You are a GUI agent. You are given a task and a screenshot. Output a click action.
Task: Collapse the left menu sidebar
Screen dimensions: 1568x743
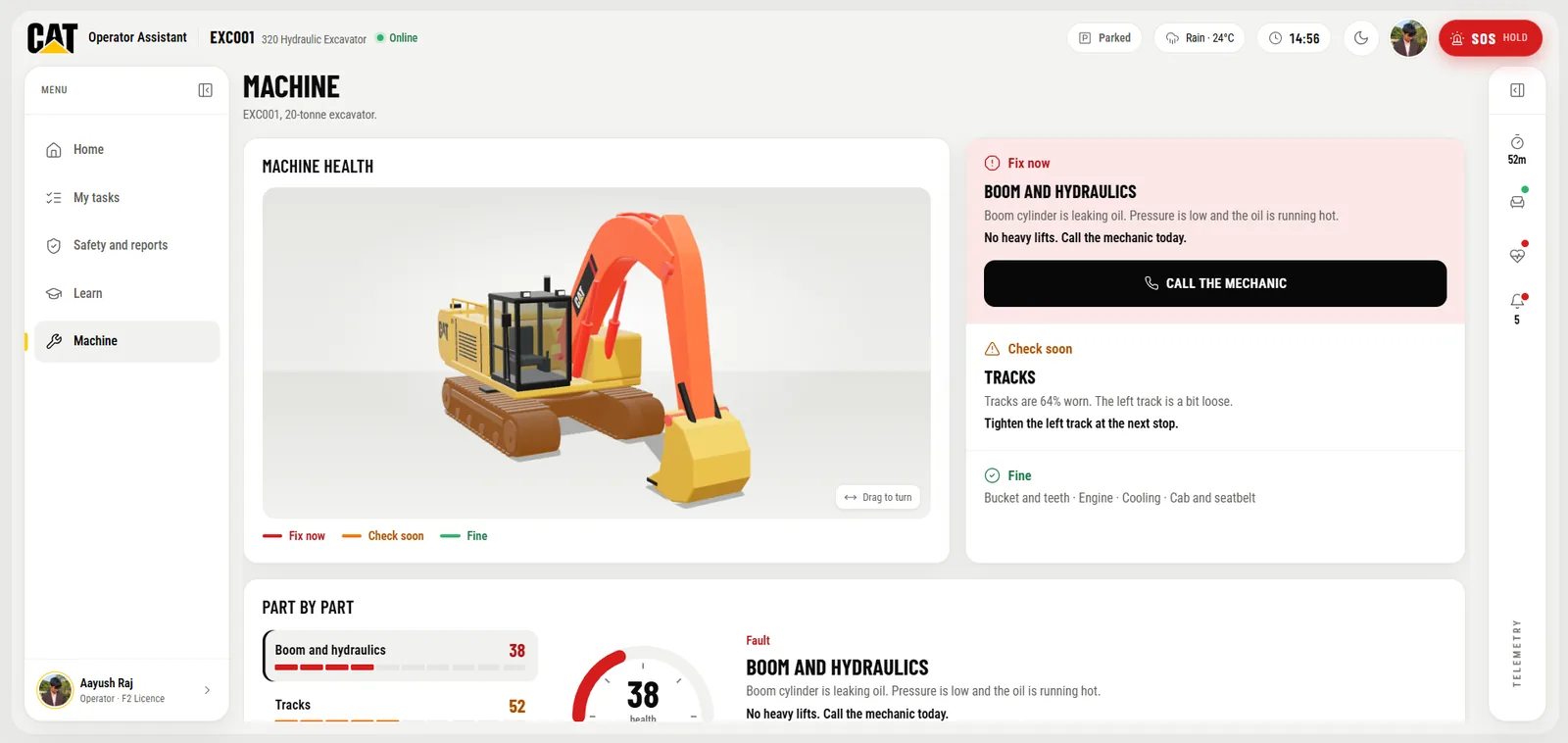pos(205,90)
